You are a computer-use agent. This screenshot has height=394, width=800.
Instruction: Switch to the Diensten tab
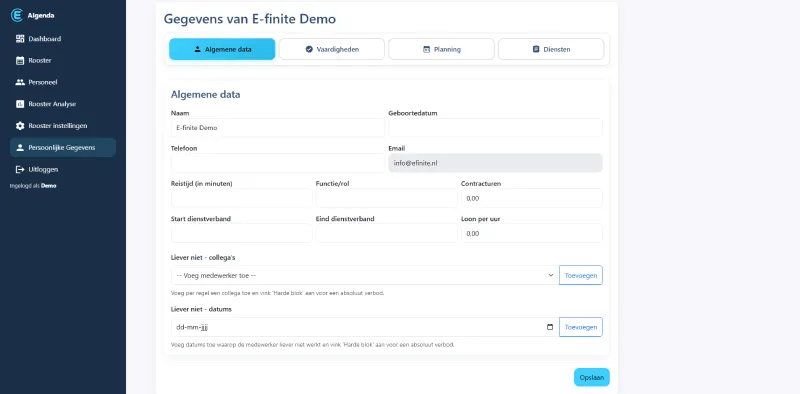(x=551, y=50)
